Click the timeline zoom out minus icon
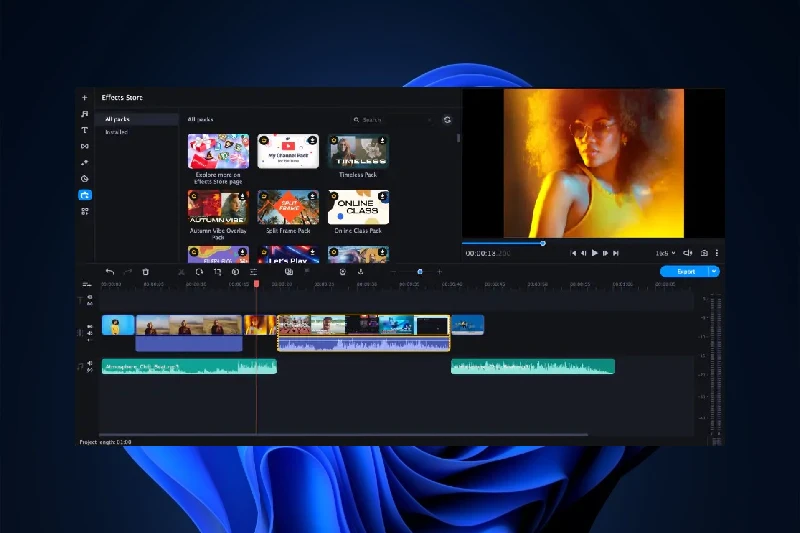800x533 pixels. (x=393, y=272)
